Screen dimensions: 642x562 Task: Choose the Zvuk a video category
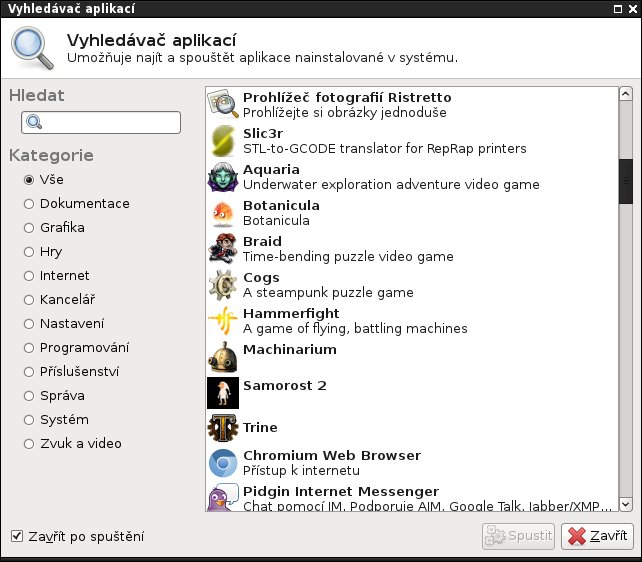coord(73,444)
